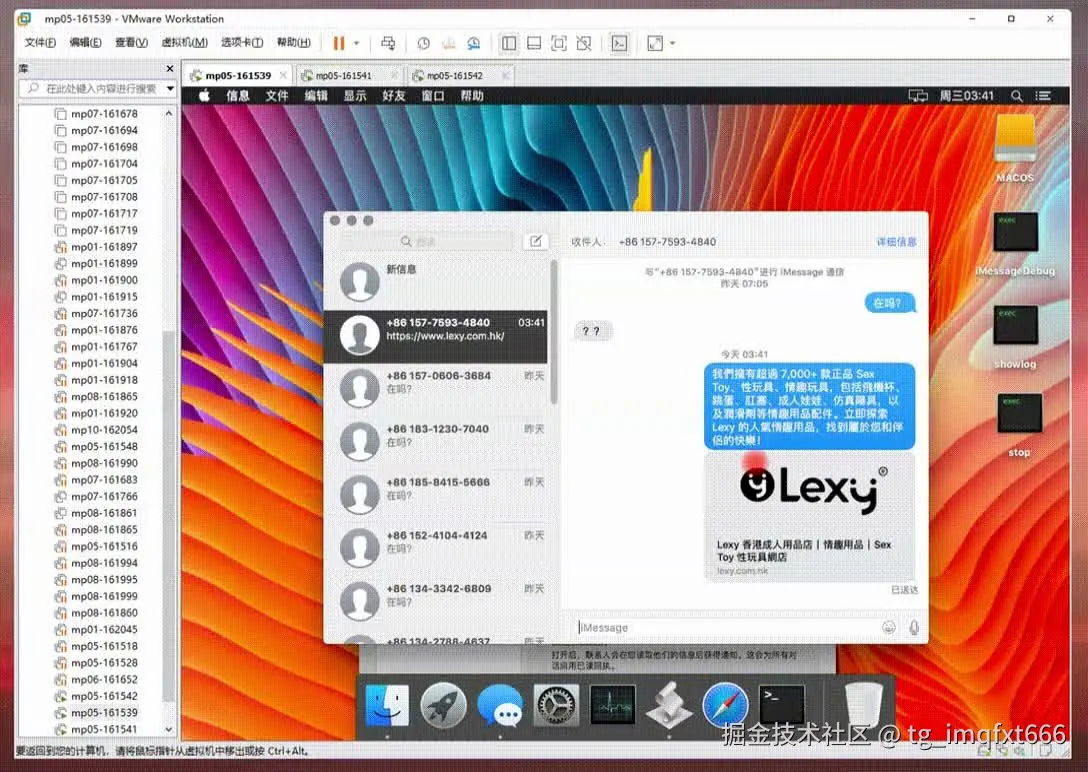Click the take snapshot clock icon
The image size is (1088, 772).
click(x=423, y=43)
